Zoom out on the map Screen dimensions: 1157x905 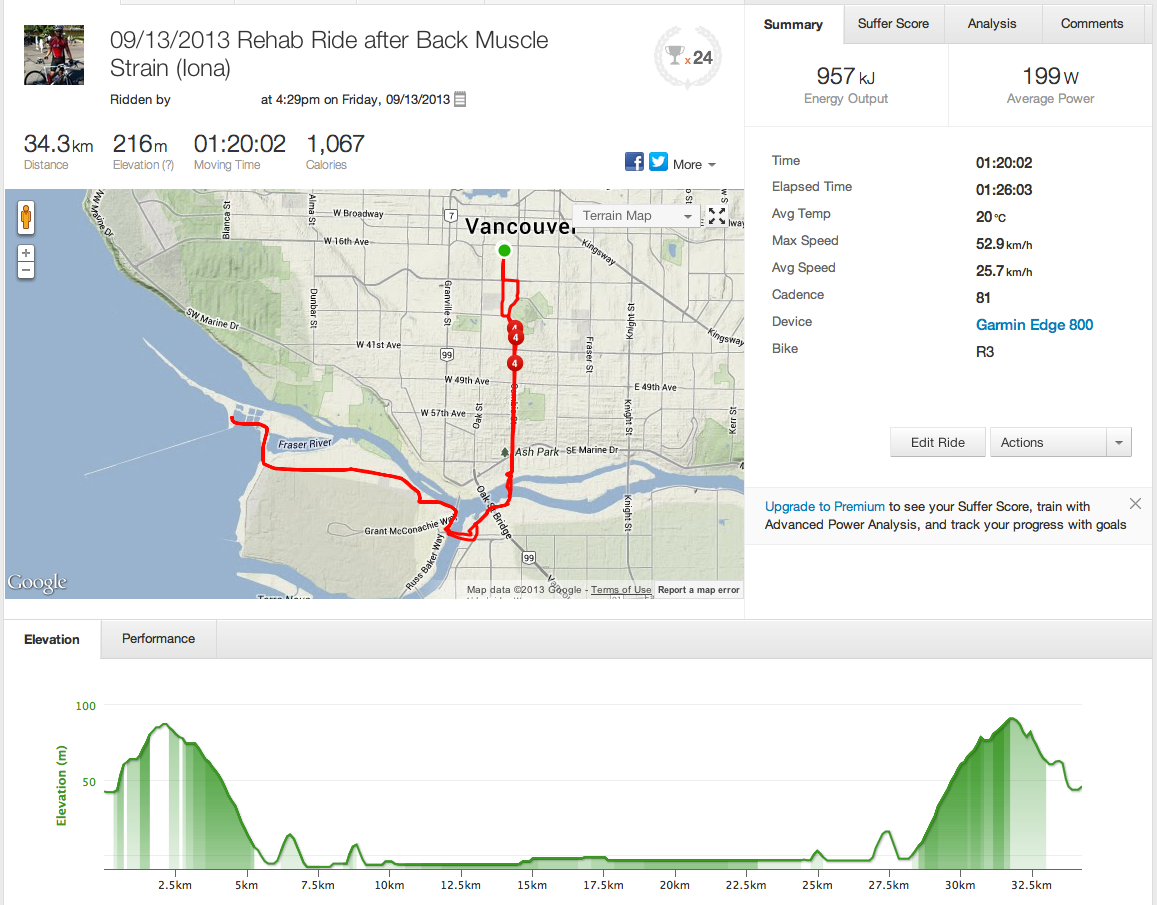click(x=26, y=270)
